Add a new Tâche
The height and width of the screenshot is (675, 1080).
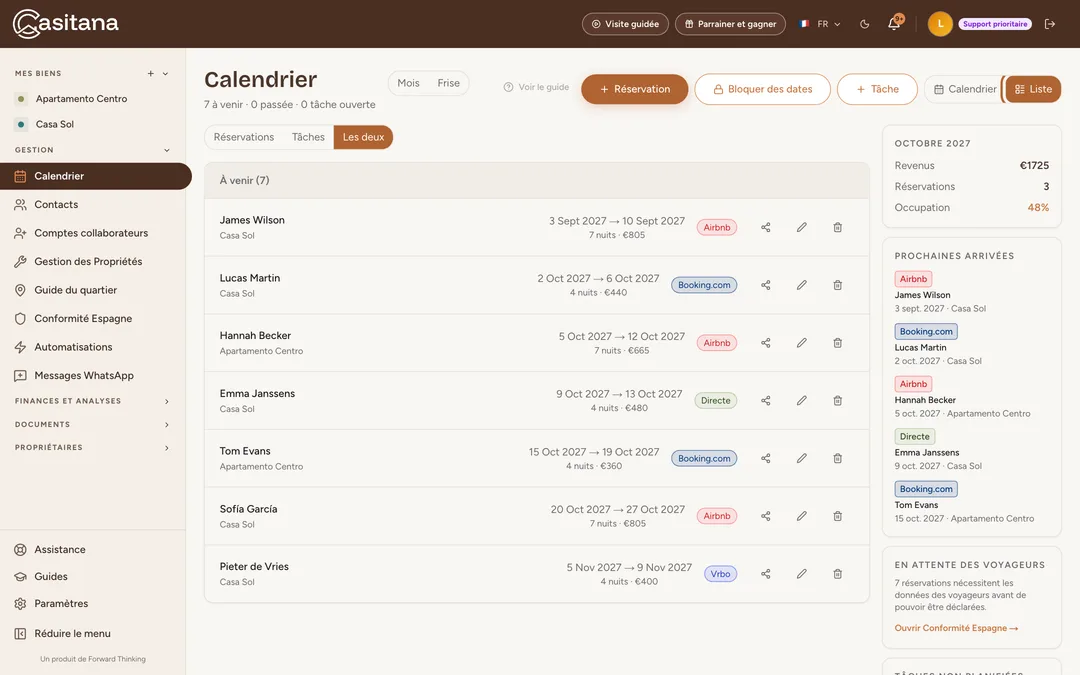click(x=878, y=90)
